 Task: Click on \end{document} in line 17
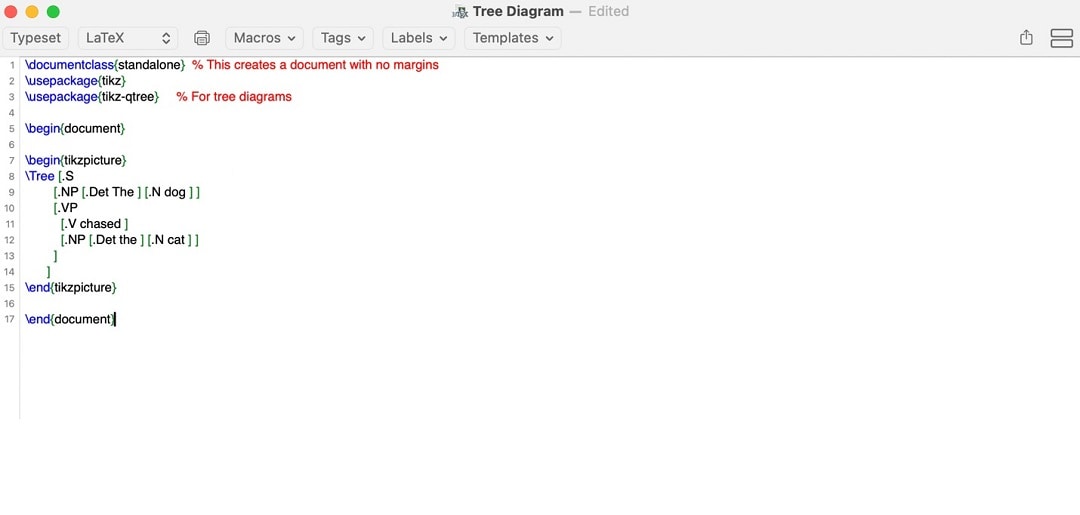70,319
